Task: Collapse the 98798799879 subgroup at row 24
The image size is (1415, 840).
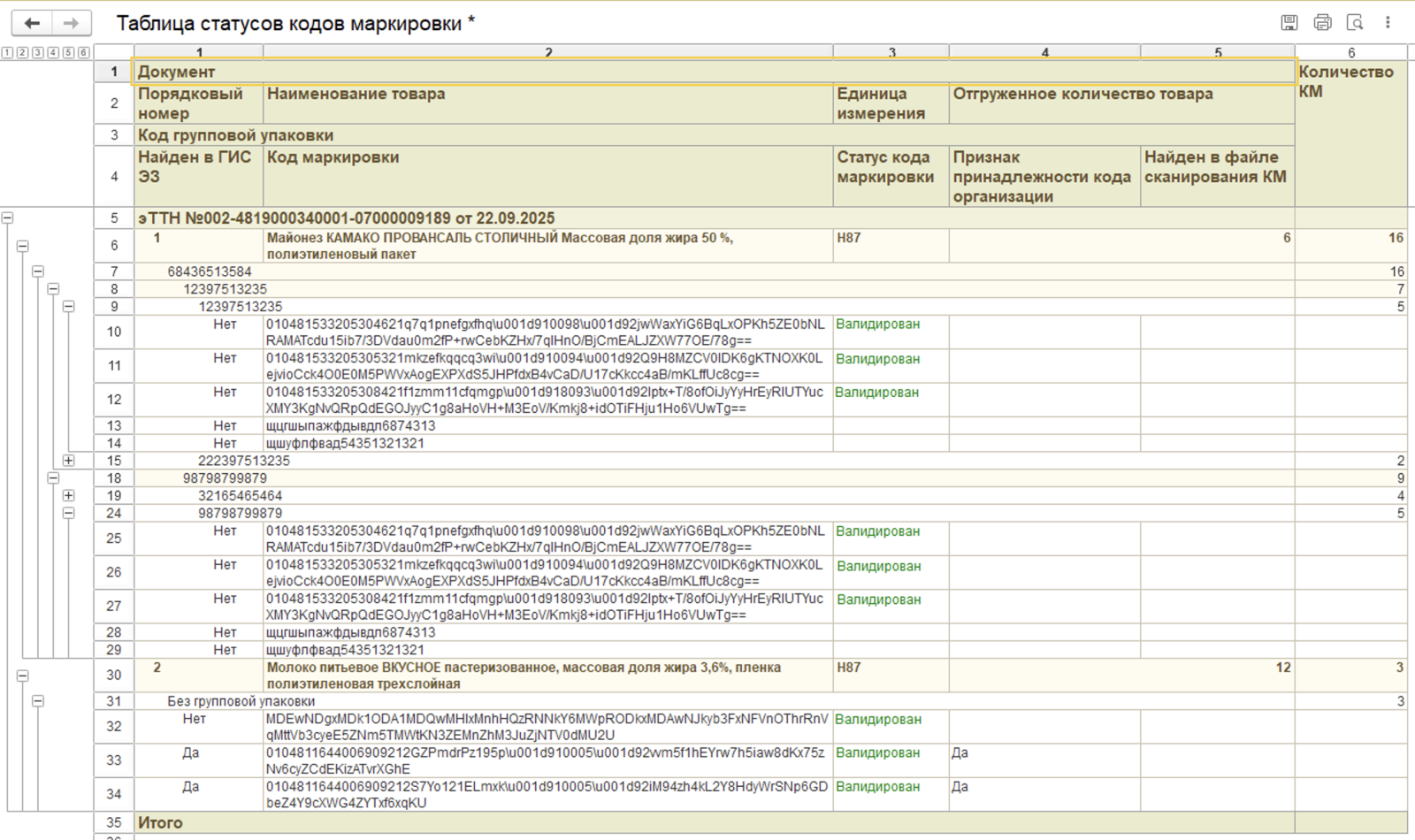Action: click(x=68, y=513)
